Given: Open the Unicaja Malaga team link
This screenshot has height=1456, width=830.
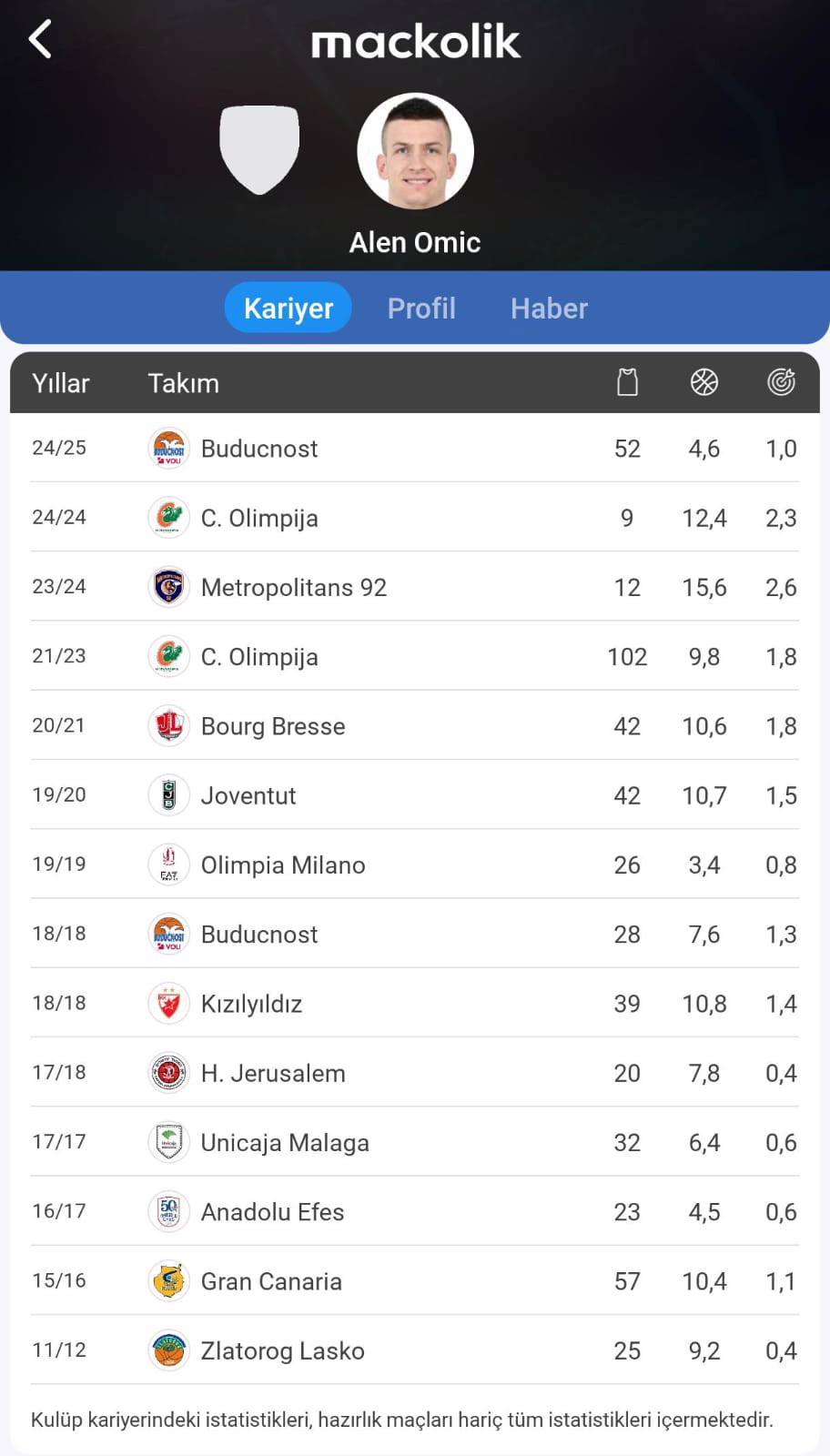Looking at the screenshot, I should [x=285, y=1143].
